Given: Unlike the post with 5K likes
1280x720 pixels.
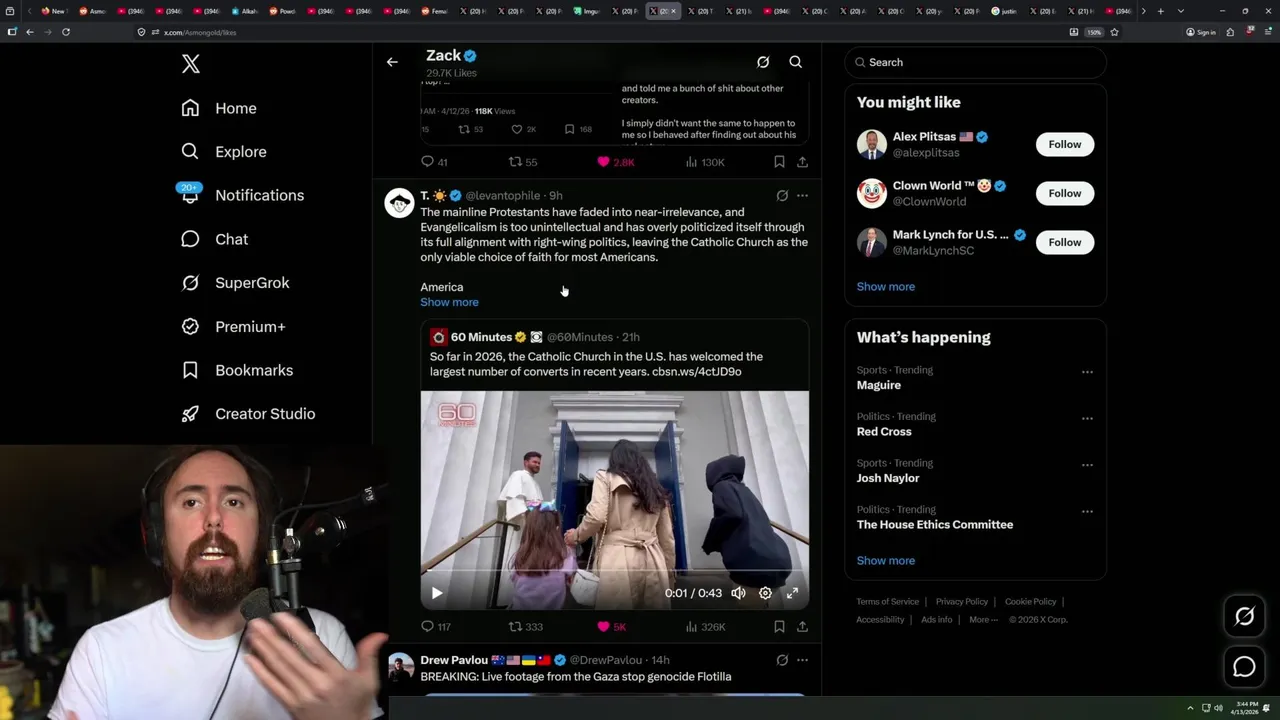Looking at the screenshot, I should pos(611,627).
